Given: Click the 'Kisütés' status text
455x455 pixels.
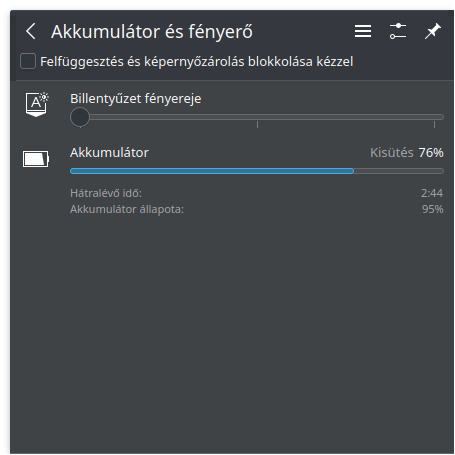Looking at the screenshot, I should 392,153.
